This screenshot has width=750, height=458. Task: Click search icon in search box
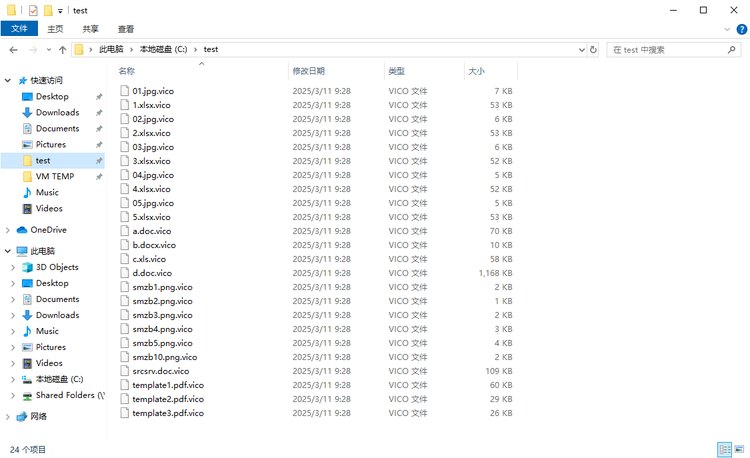[733, 49]
